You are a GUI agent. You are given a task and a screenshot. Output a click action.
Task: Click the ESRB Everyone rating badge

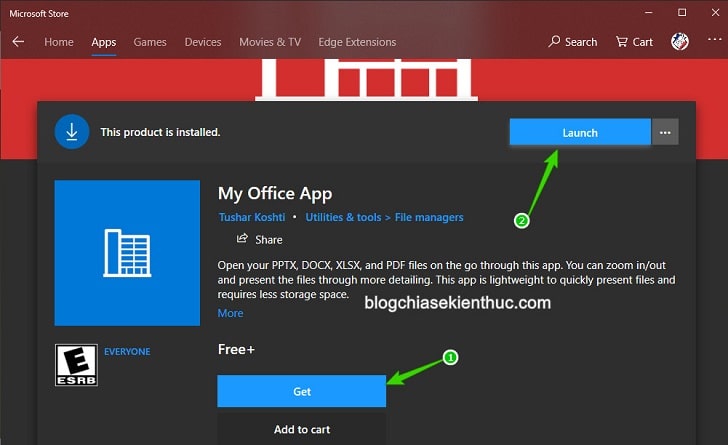(76, 365)
